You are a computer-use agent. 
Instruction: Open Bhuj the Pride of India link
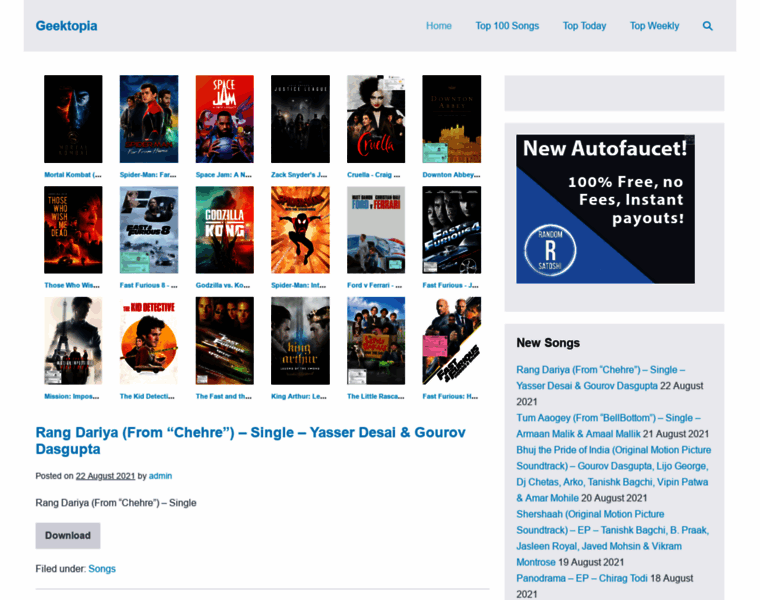click(614, 474)
